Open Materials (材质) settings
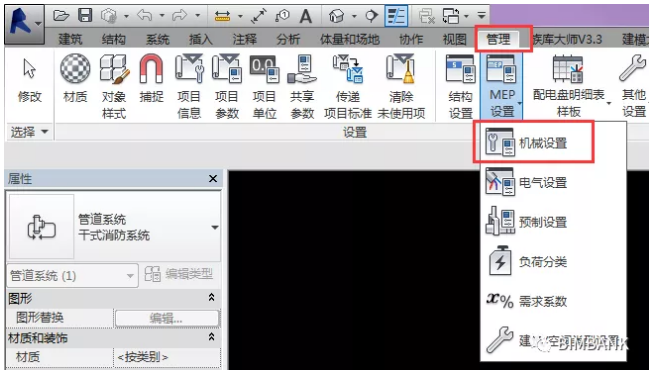 [75, 80]
